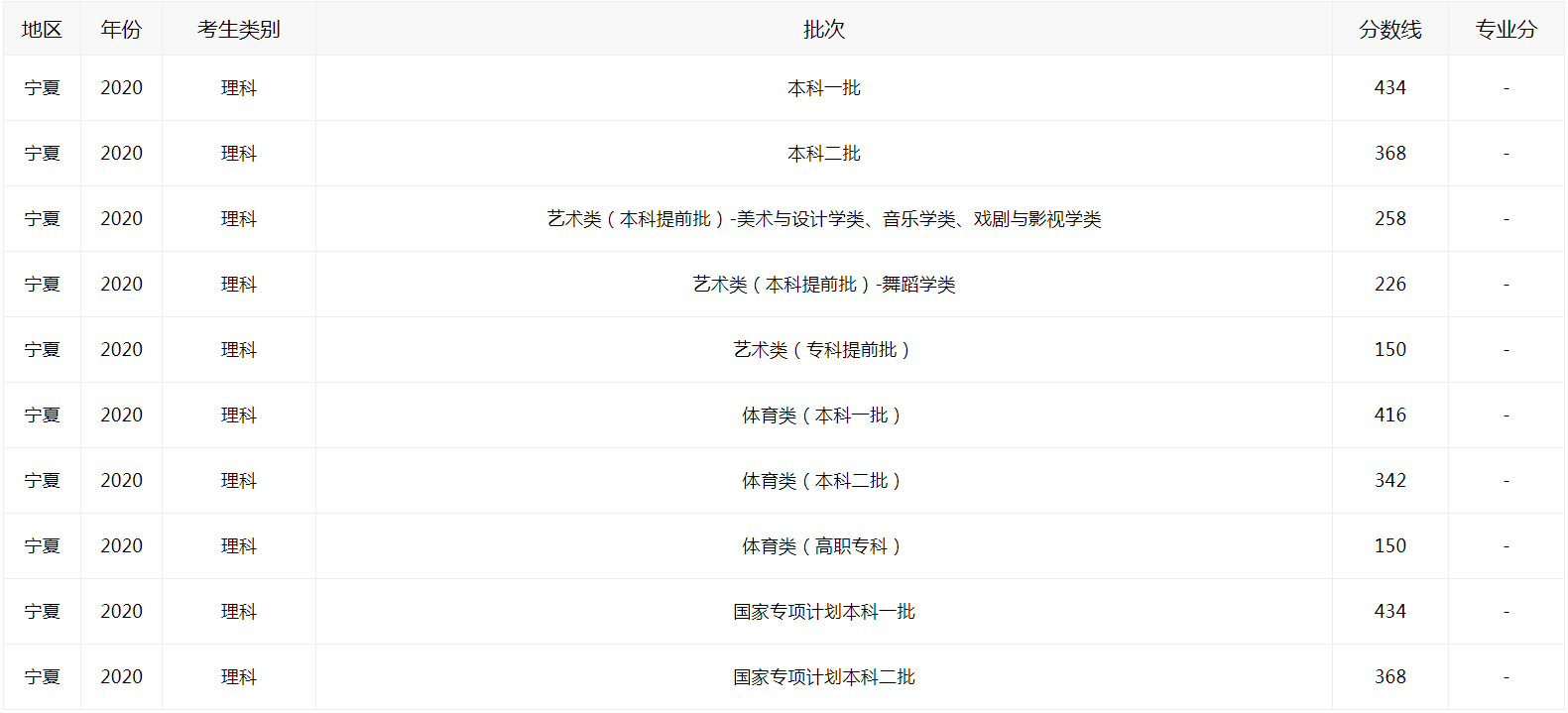1568x713 pixels.
Task: Click 理科 in the 本科一批 row
Action: [238, 88]
